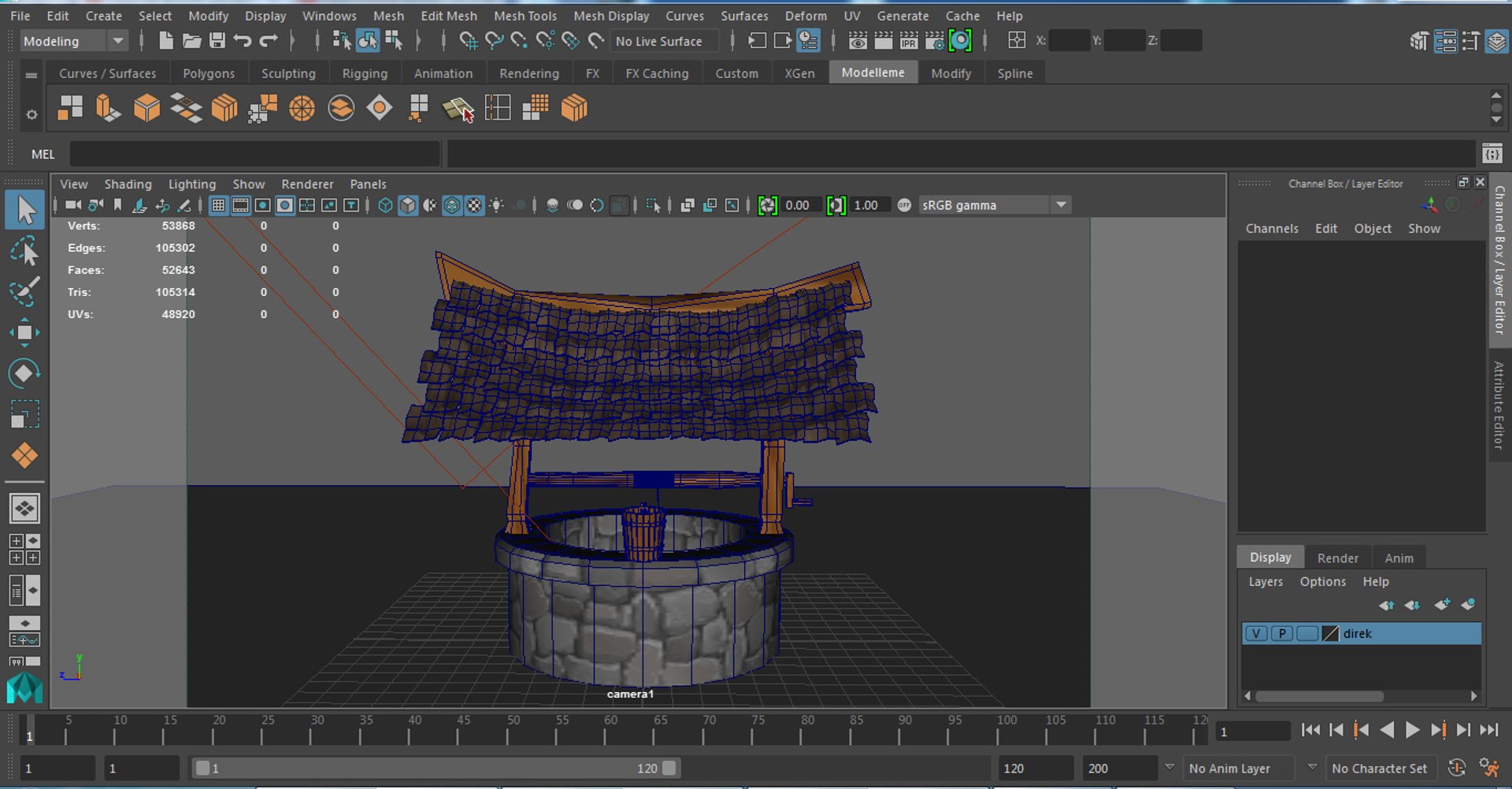
Task: Play the animation forward
Action: [1412, 730]
